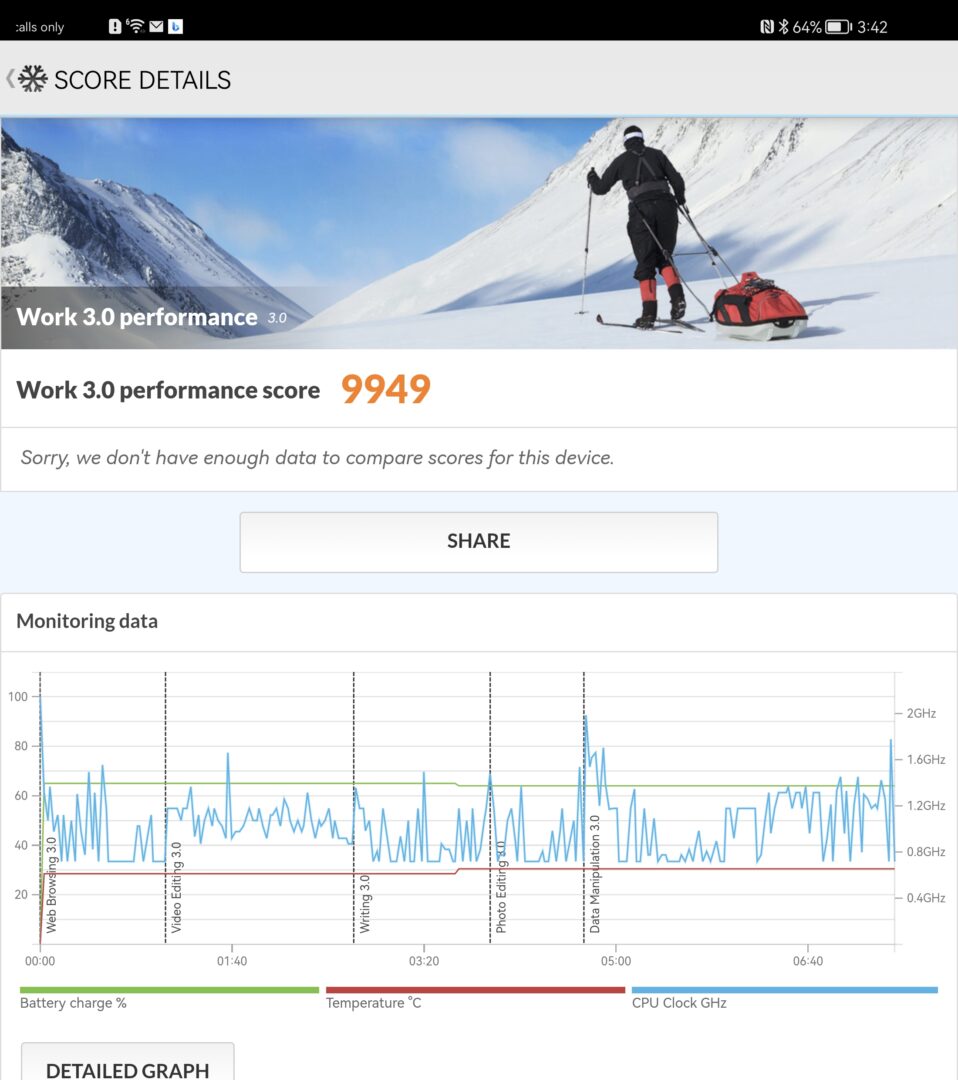Image resolution: width=958 pixels, height=1080 pixels.
Task: Select the Video Editing 3.0 marker line
Action: click(x=166, y=807)
